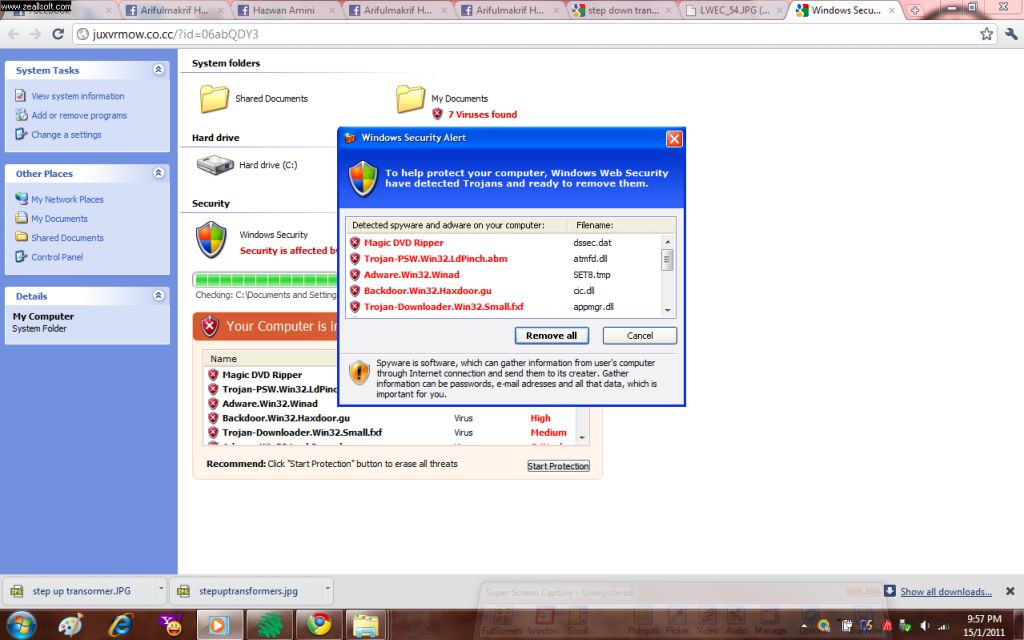Open Shared Documents link in Other Places

(67, 238)
